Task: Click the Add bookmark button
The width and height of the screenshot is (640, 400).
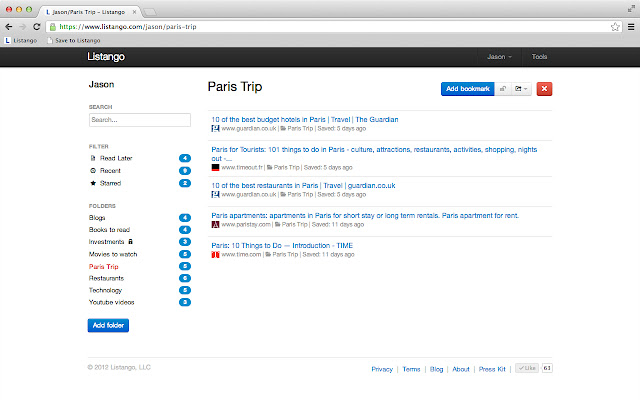Action: click(x=467, y=89)
